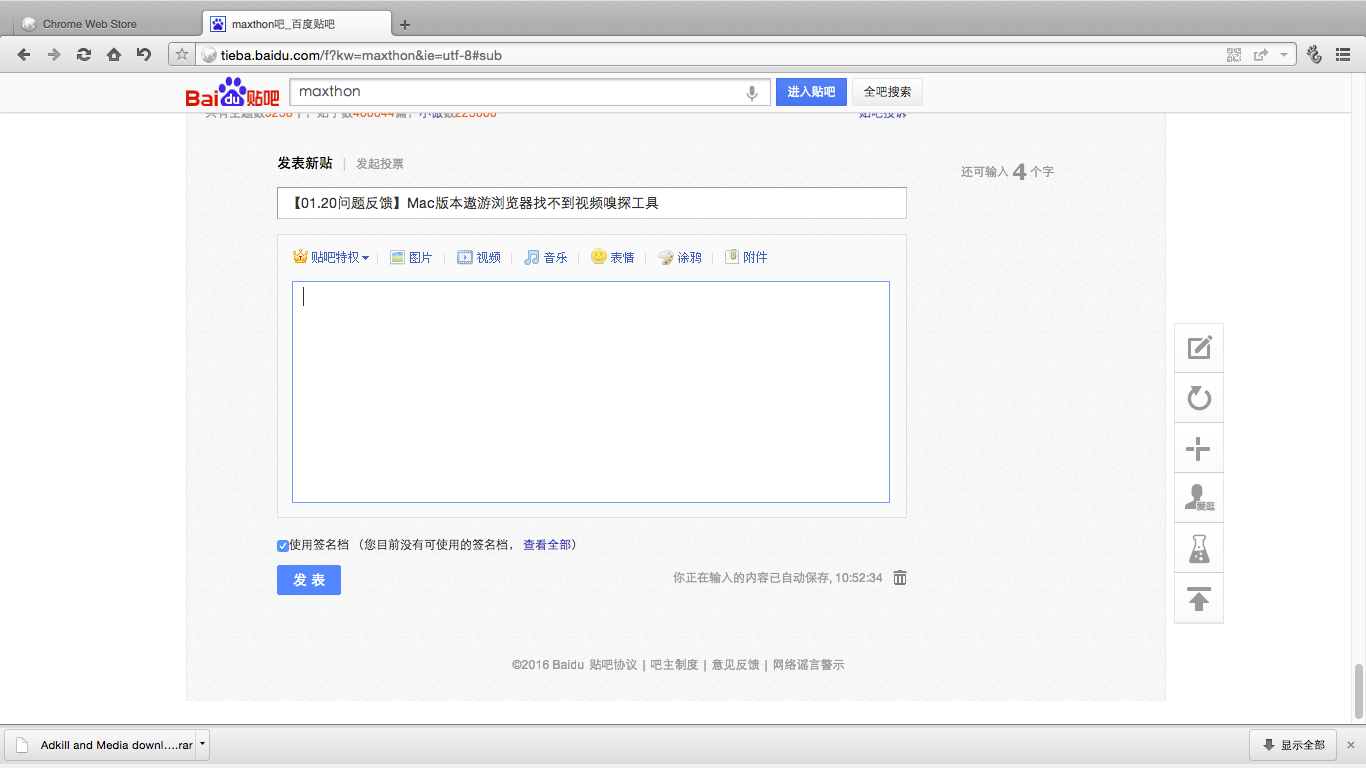
Task: Click the Baidu 贴吧 logo
Action: (232, 92)
